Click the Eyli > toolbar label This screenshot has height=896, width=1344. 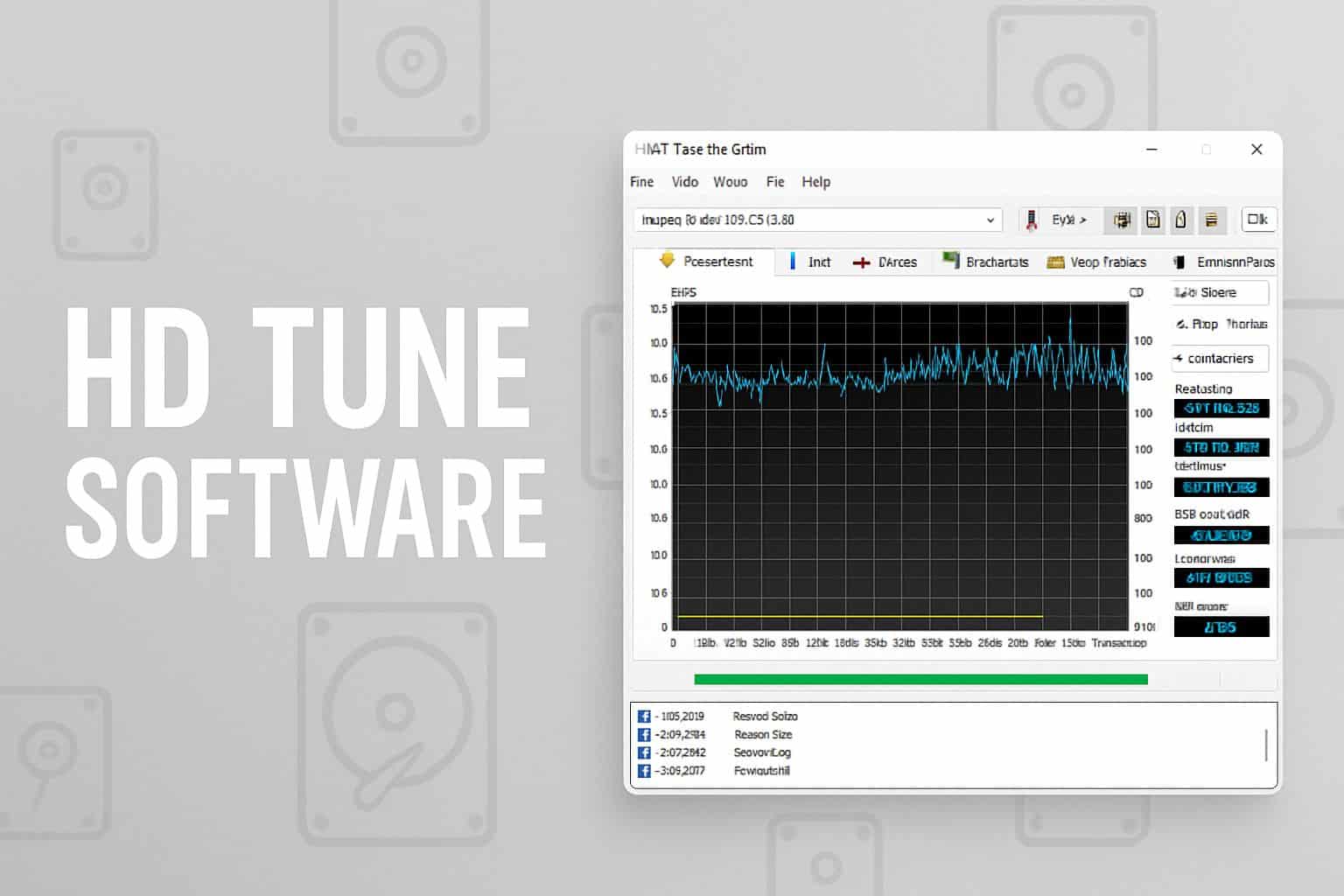pyautogui.click(x=1069, y=220)
